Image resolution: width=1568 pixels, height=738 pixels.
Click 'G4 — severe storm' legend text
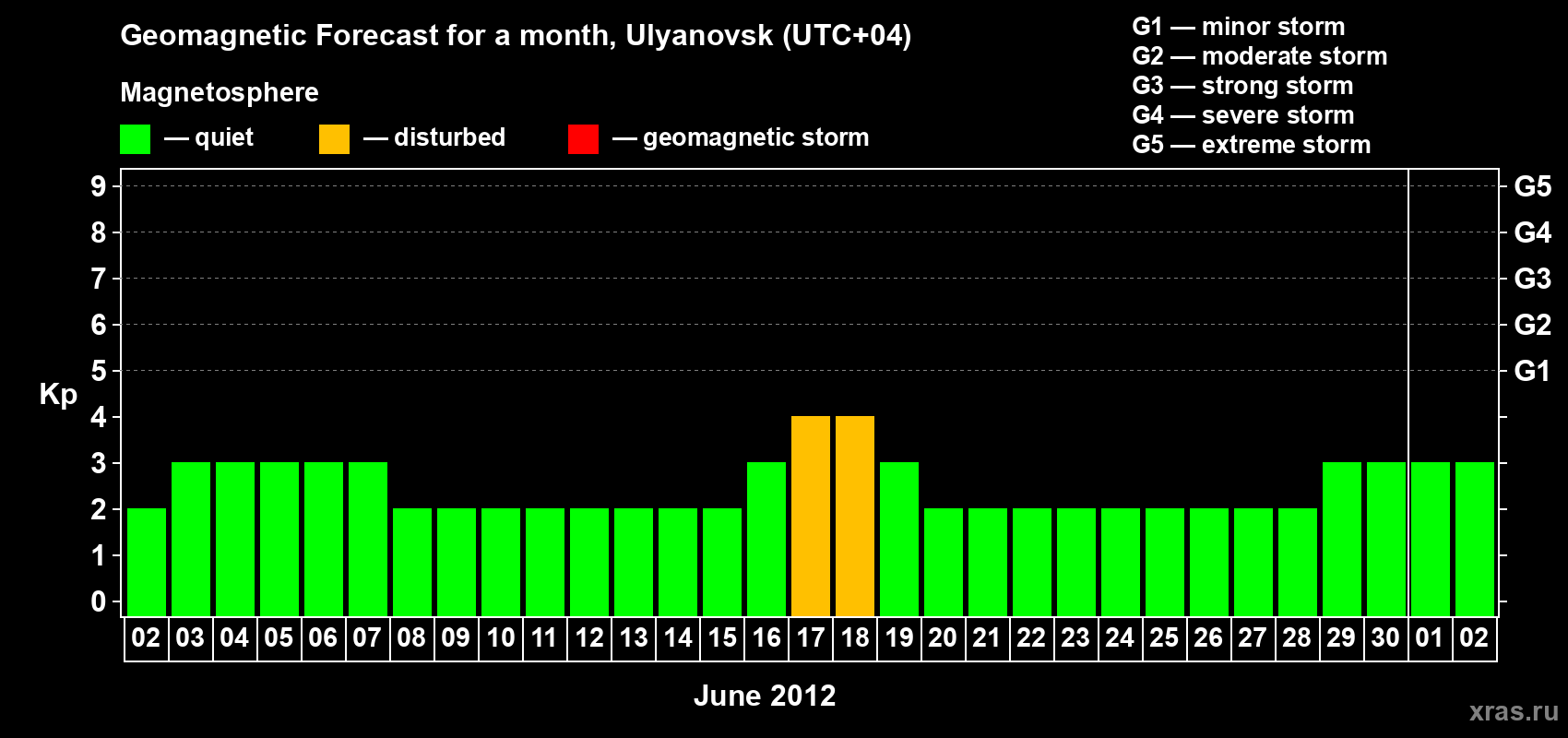[x=1243, y=115]
